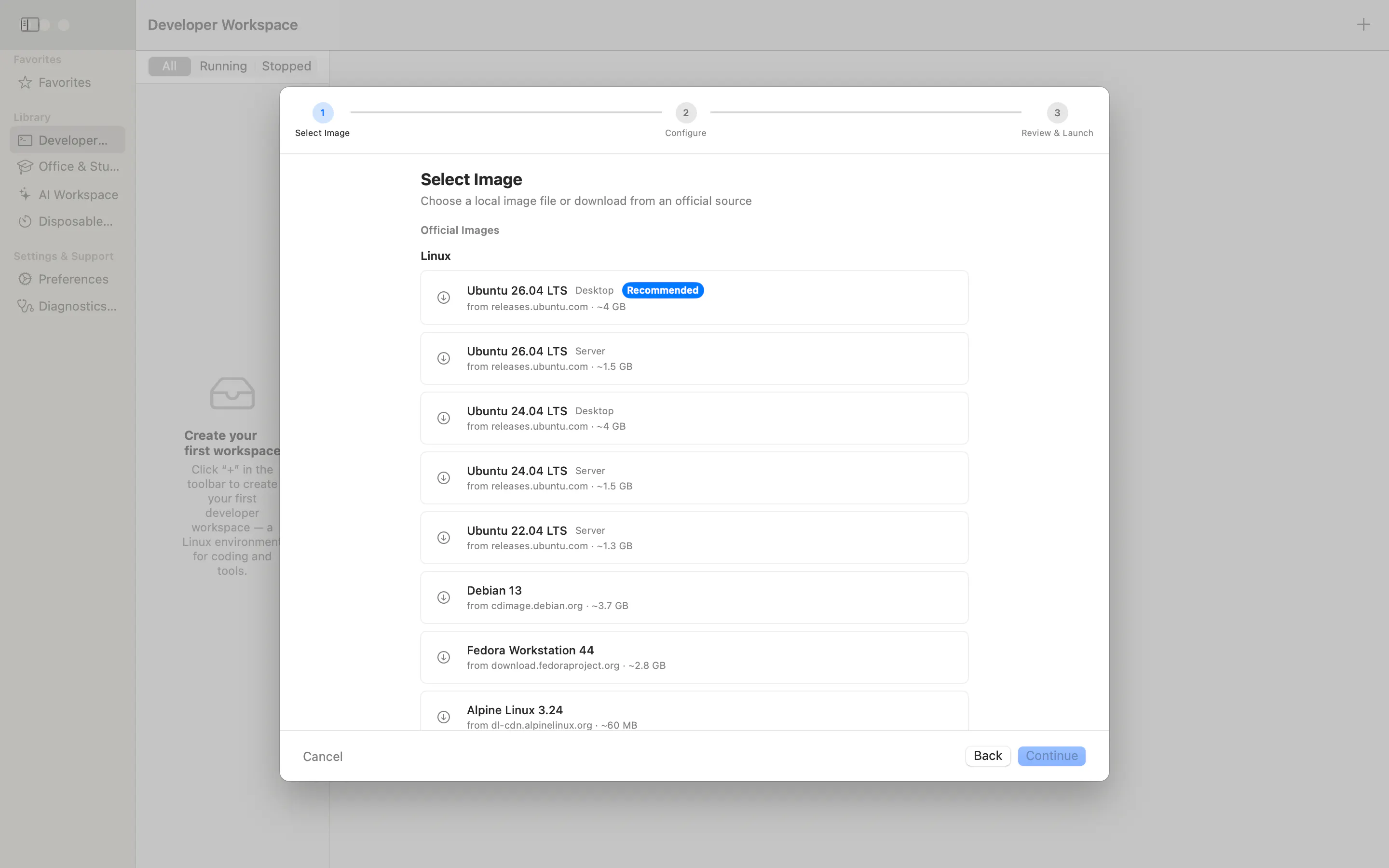Click the Recommended badge
This screenshot has height=868, width=1389.
point(663,290)
